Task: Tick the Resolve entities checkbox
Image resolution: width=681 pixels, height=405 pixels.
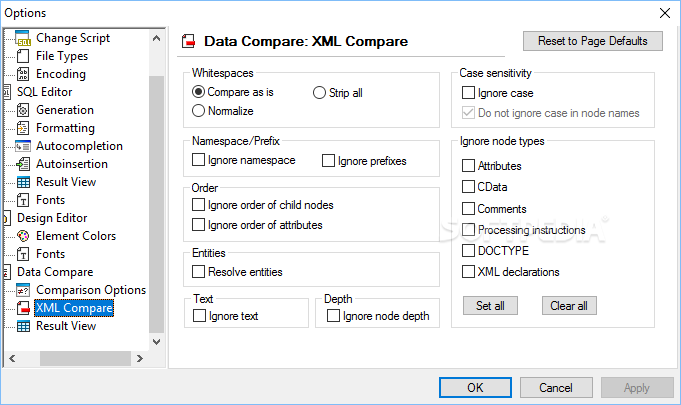Action: (x=198, y=272)
